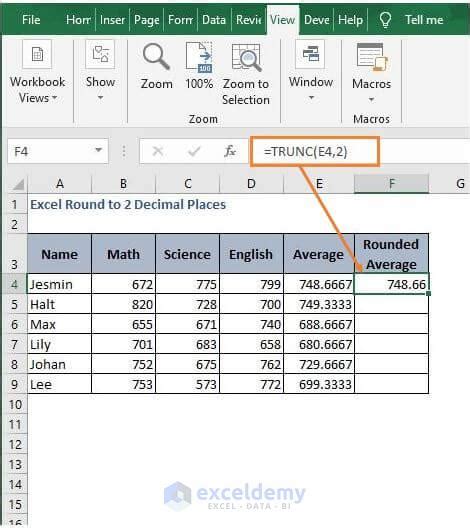Click the empty Rounded Average cell for Halt
Viewport: 470px width, 528px height.
tap(392, 304)
